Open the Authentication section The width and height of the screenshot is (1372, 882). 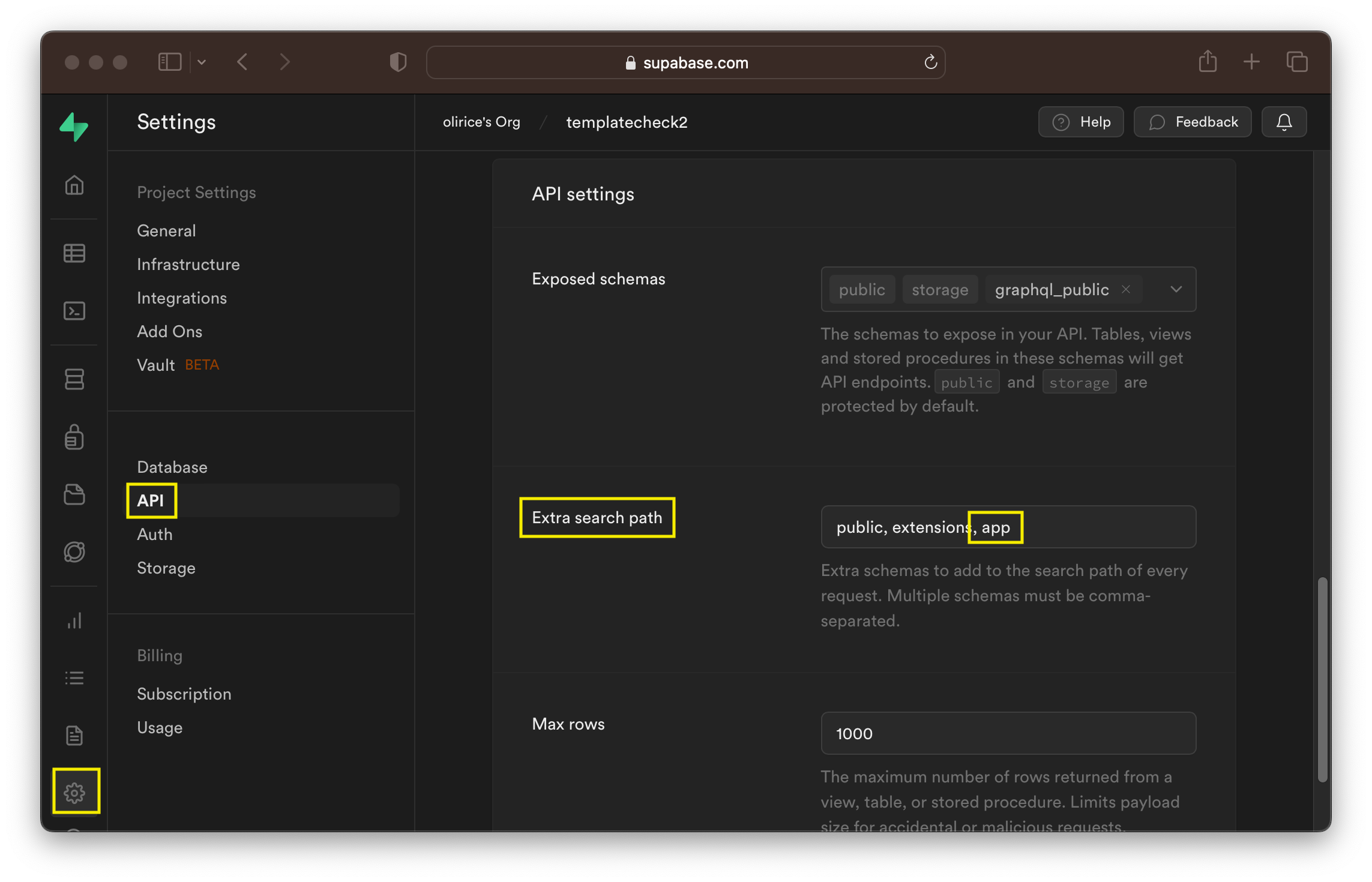(x=74, y=437)
